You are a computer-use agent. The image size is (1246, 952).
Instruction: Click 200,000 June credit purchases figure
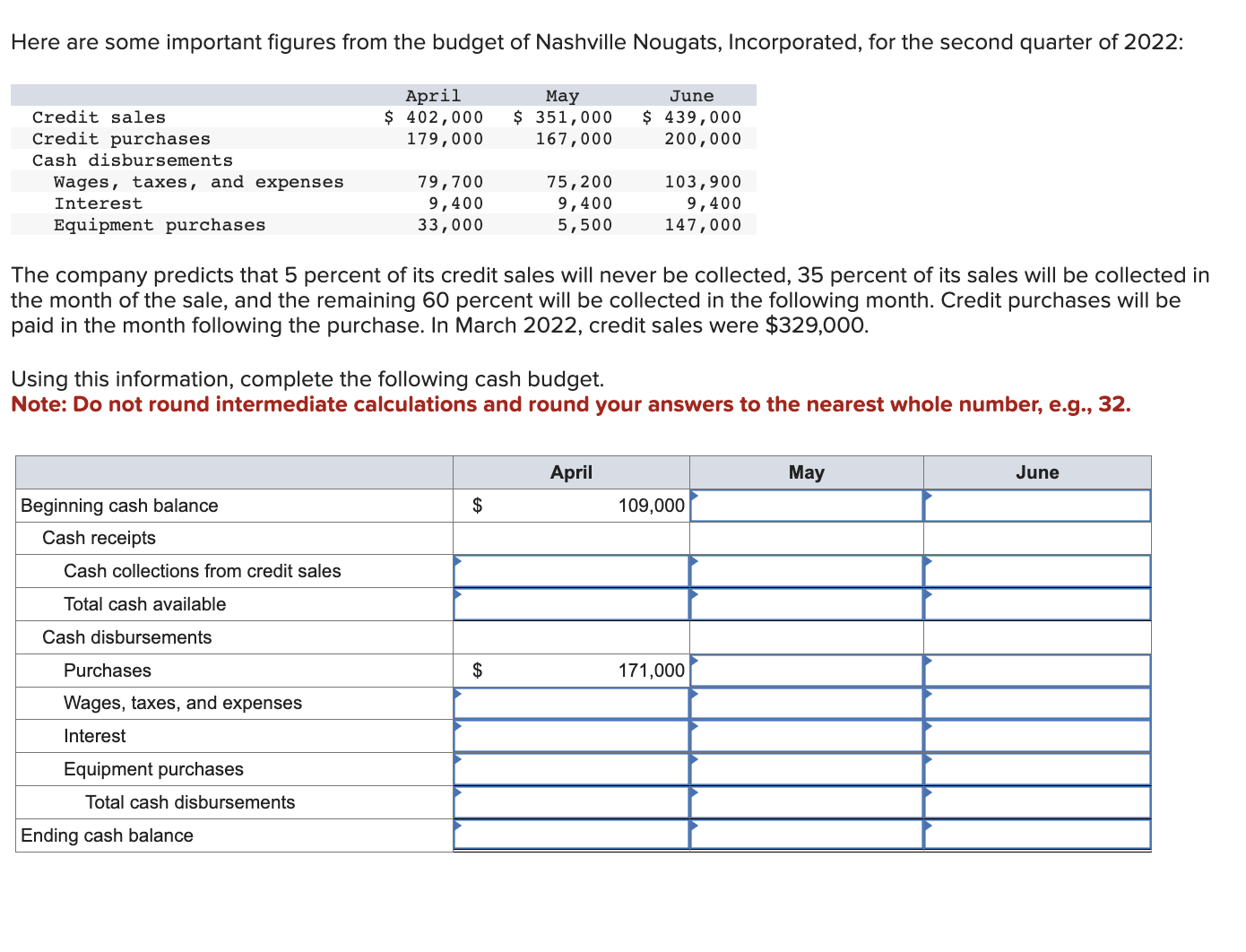click(703, 139)
